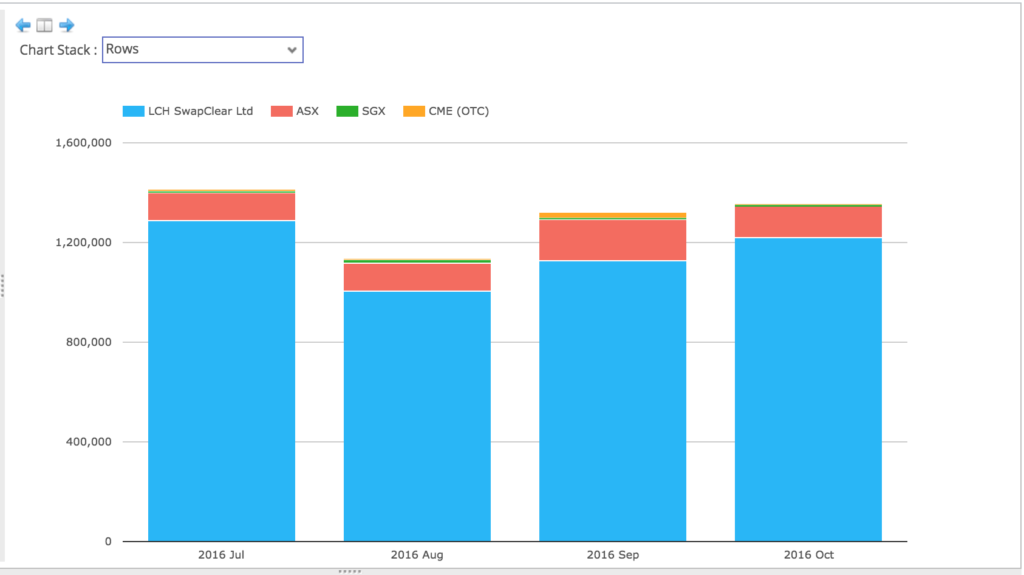Click the Chart Stack label text
This screenshot has width=1024, height=575.
point(58,50)
